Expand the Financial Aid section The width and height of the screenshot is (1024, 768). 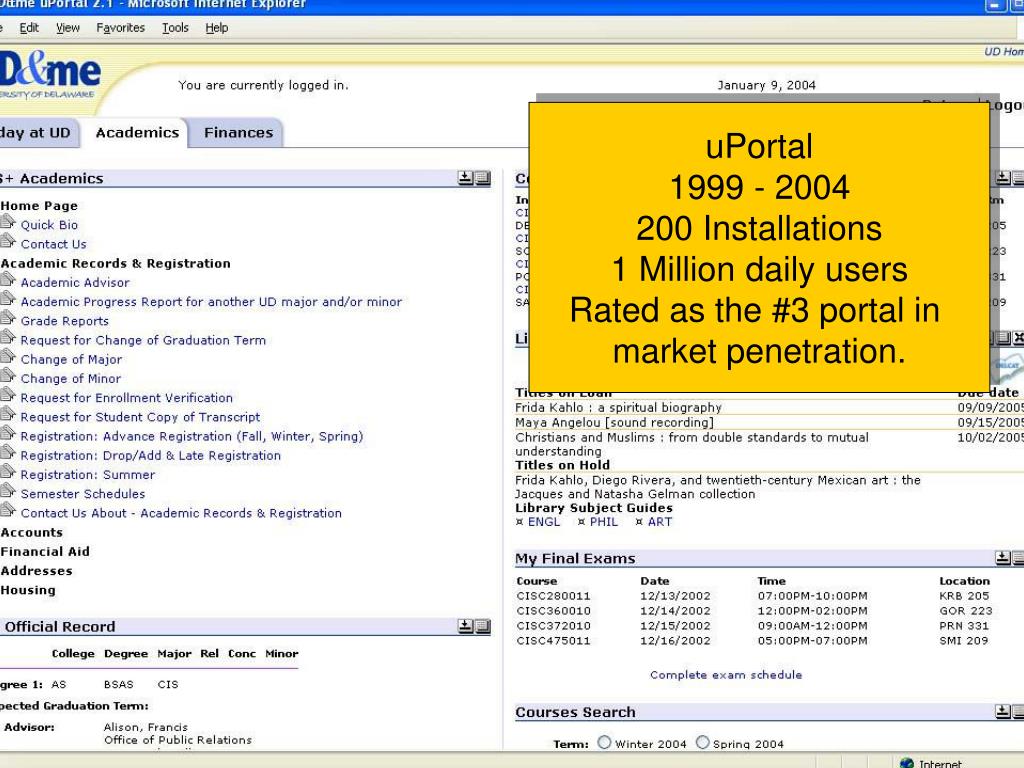click(x=45, y=551)
